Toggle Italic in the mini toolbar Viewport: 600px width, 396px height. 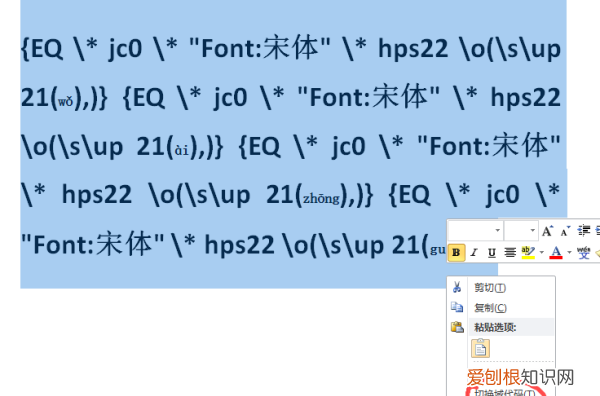pyautogui.click(x=474, y=253)
